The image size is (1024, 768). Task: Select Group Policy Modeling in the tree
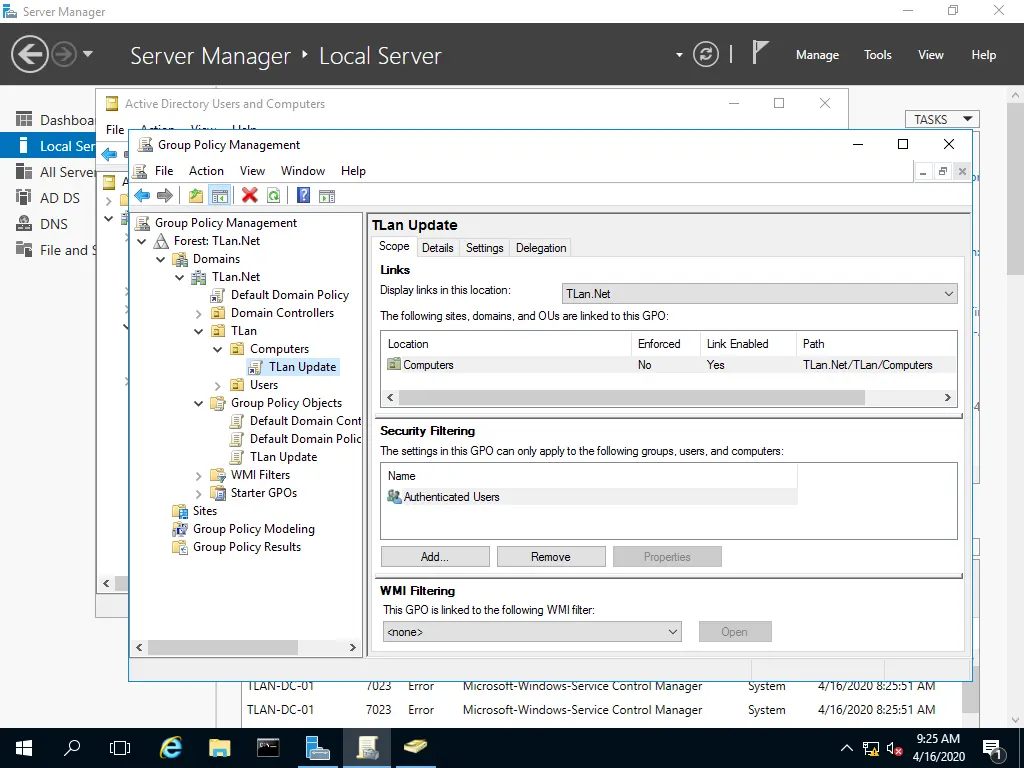253,529
